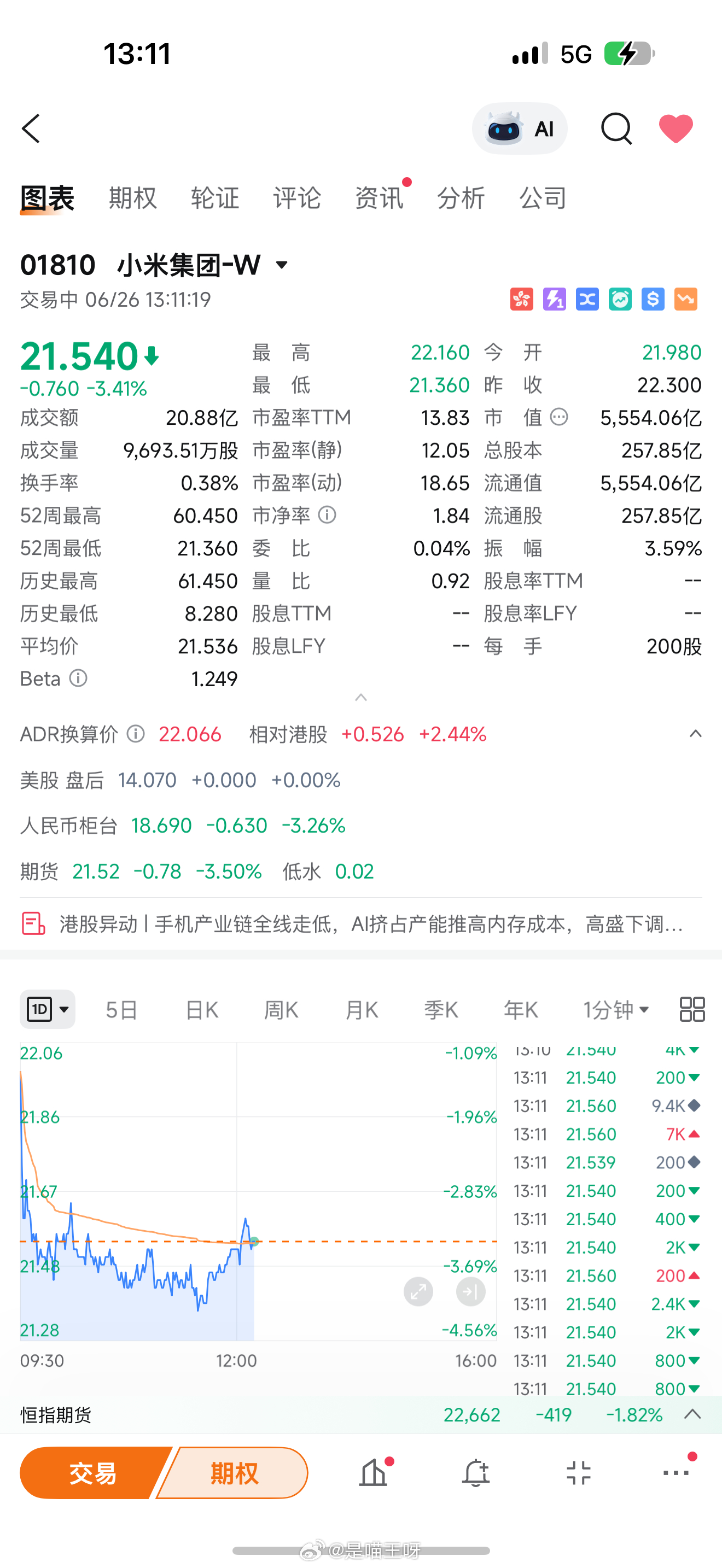The width and height of the screenshot is (722, 1568).
Task: Open the 资讯 tab
Action: (x=379, y=198)
